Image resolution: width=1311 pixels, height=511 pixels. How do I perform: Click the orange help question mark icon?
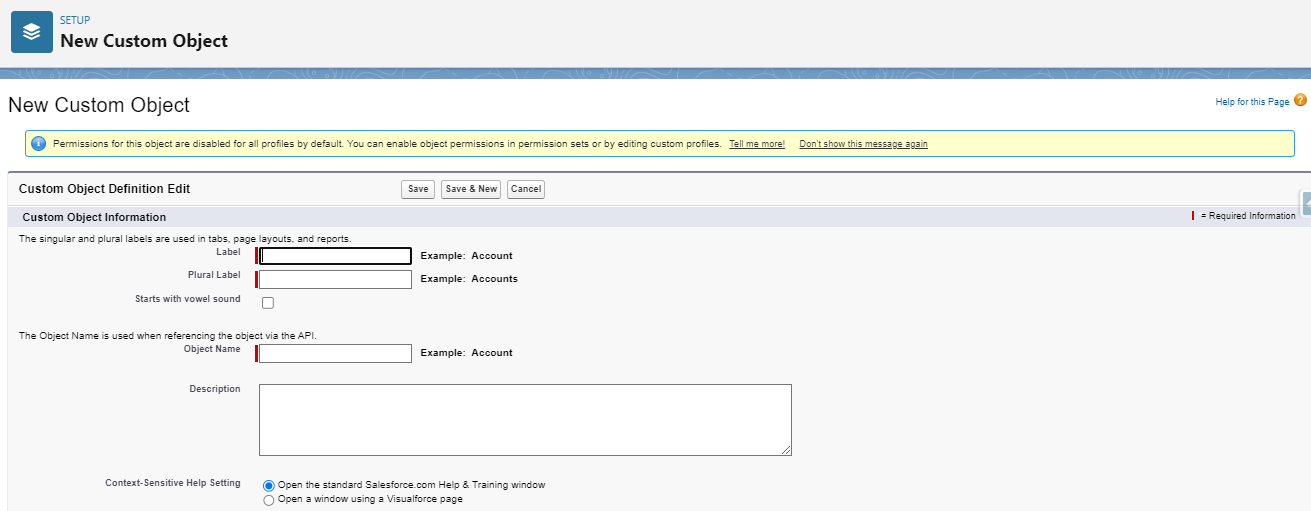coord(1300,100)
